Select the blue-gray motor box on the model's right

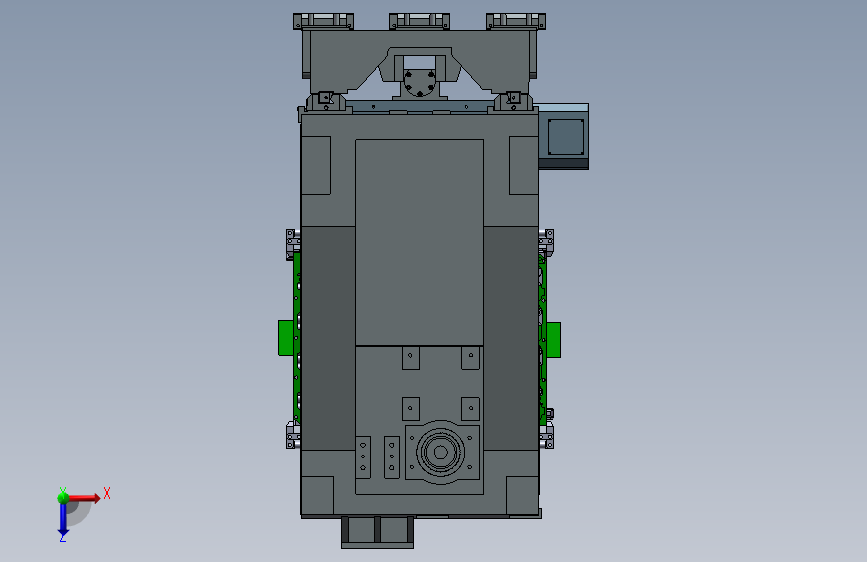click(564, 137)
